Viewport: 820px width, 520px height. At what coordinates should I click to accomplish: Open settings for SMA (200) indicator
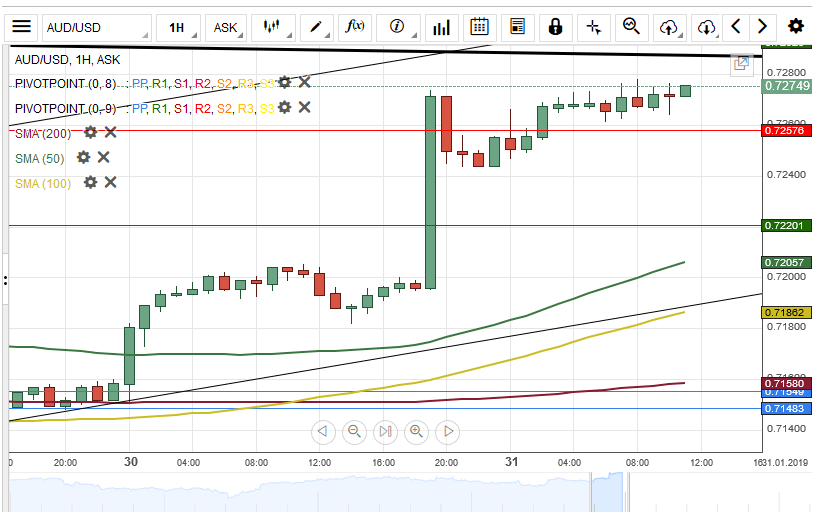click(91, 132)
